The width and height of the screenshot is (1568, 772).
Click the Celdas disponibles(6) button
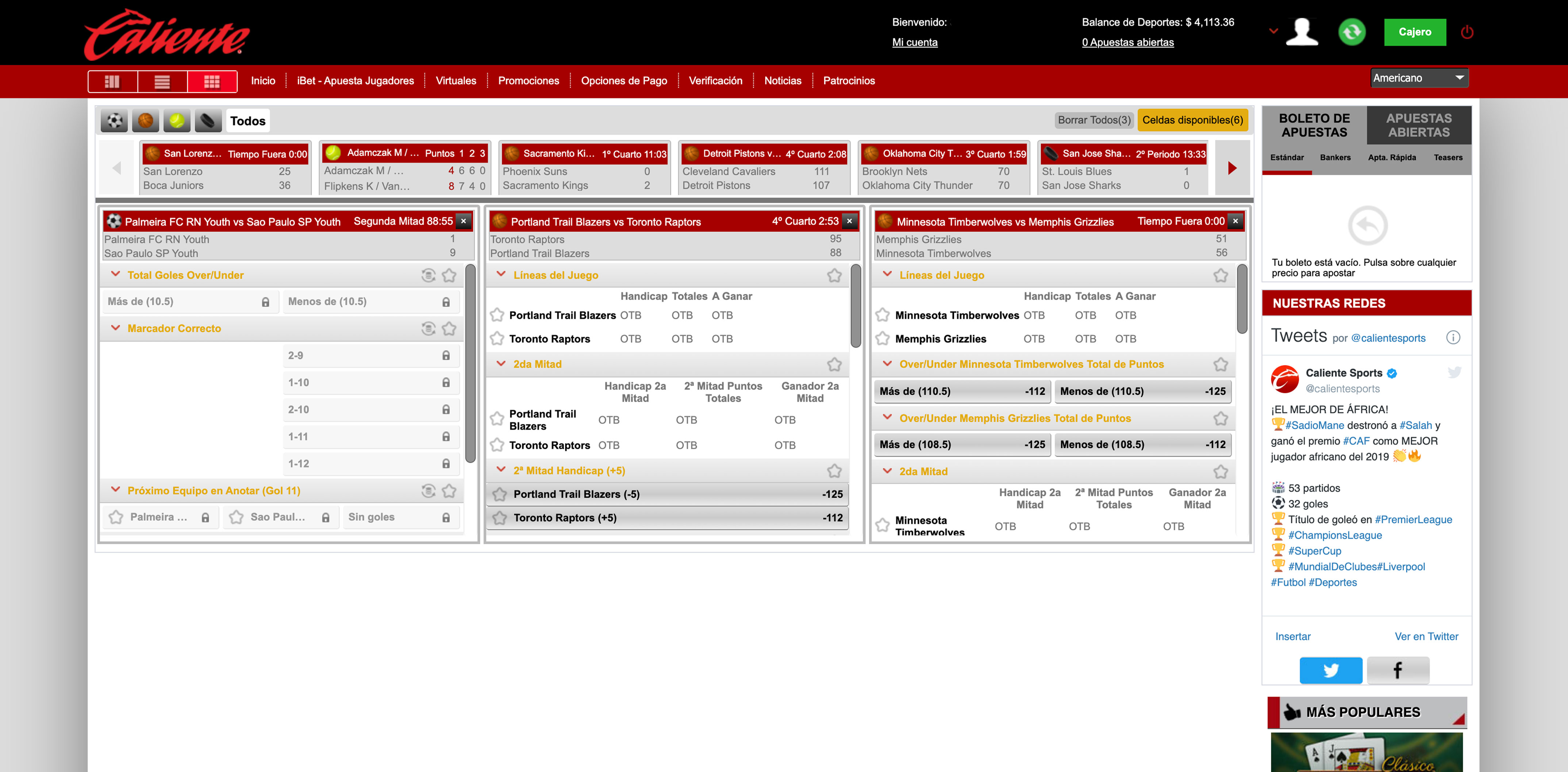click(x=1192, y=120)
